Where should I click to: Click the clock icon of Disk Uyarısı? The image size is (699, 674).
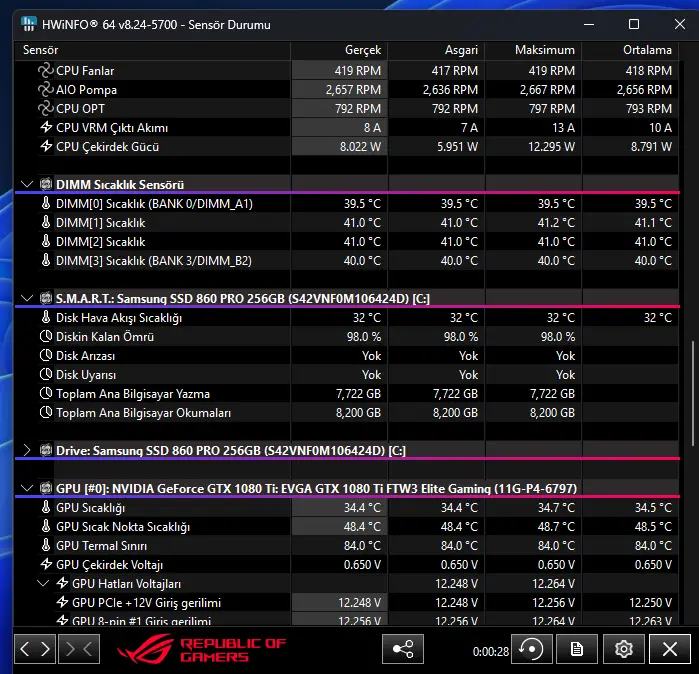click(x=46, y=374)
